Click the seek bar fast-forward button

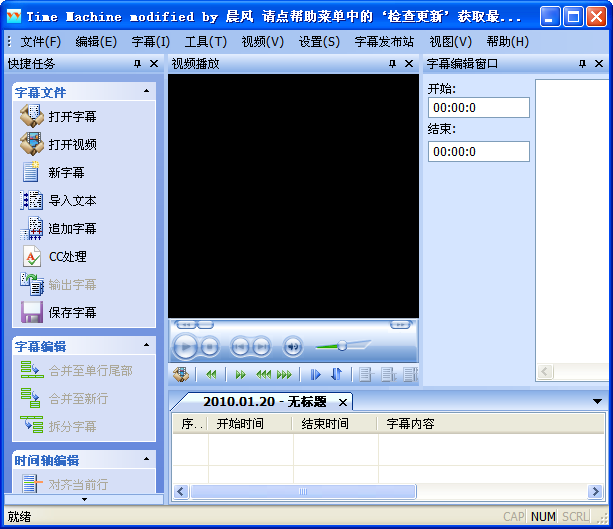(x=400, y=325)
